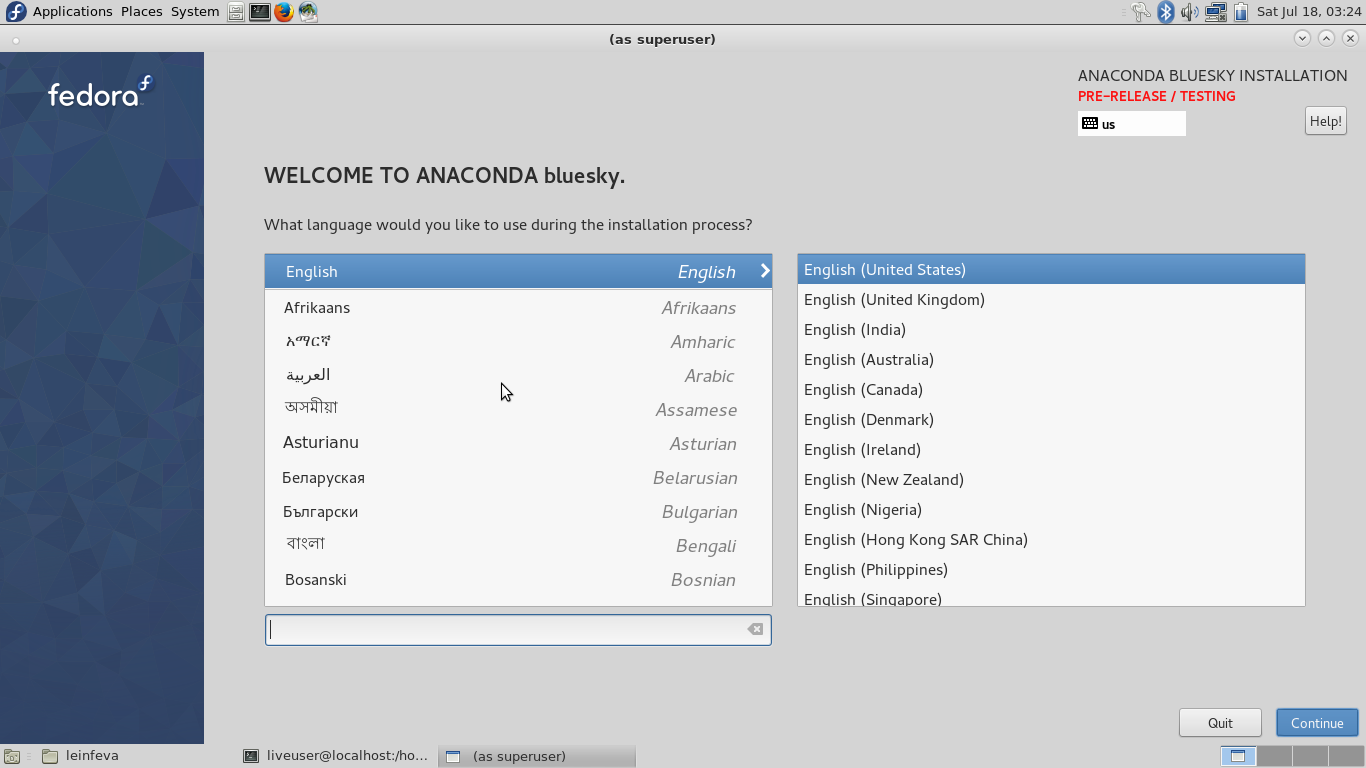Clear the language search field
Viewport: 1366px width, 768px height.
point(755,629)
